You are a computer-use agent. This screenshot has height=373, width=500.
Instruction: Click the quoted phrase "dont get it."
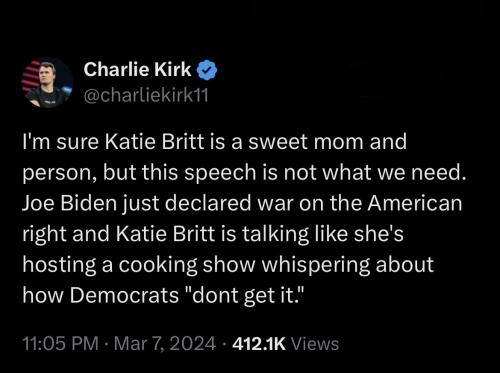(245, 296)
